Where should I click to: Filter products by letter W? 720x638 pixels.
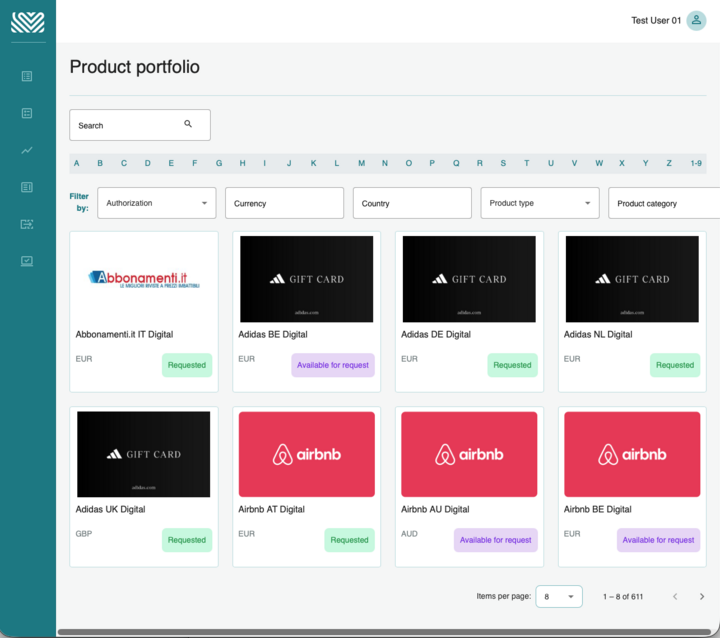(599, 163)
